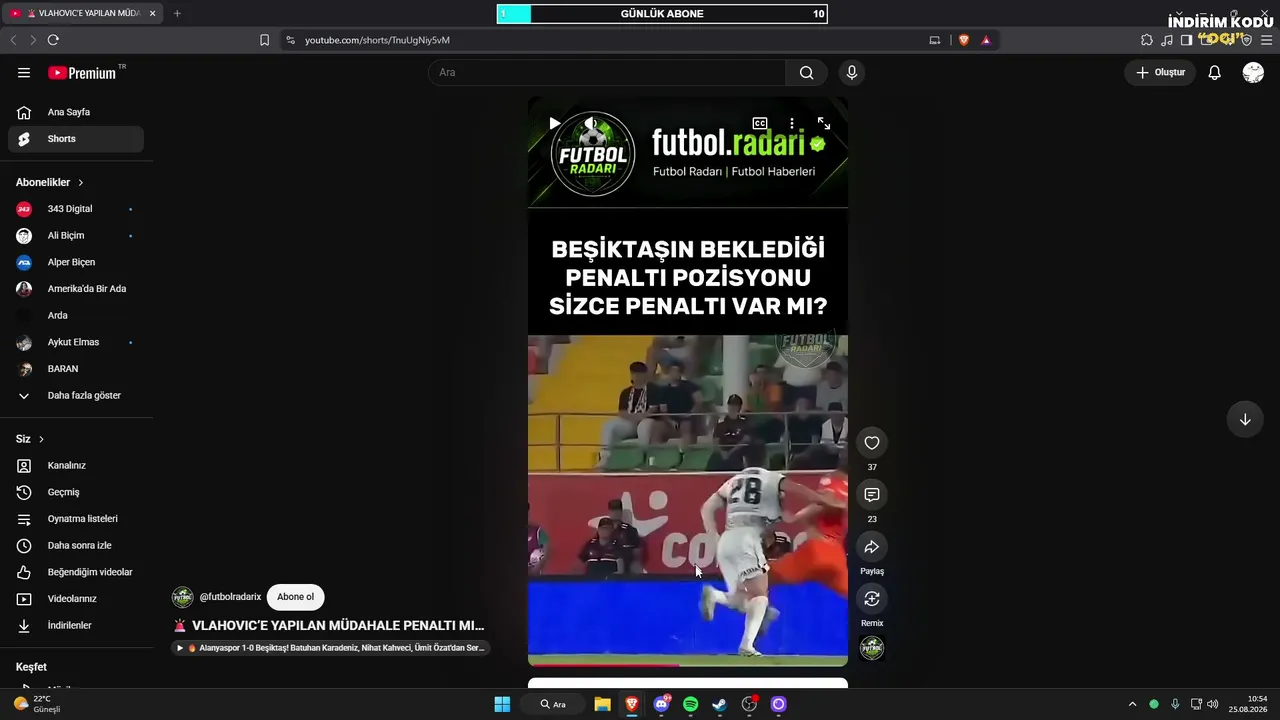1280x720 pixels.
Task: Mute the Short with the volume icon
Action: tap(590, 123)
